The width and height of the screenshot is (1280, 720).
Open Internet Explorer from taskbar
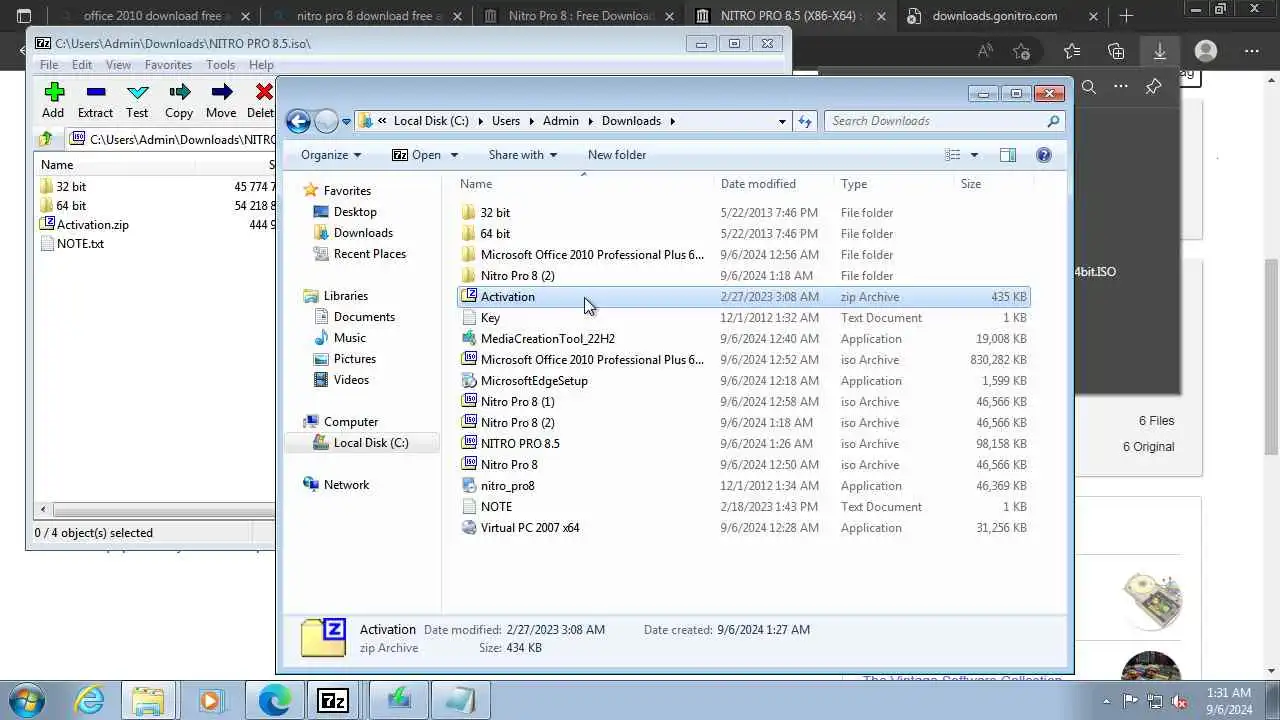[x=90, y=700]
